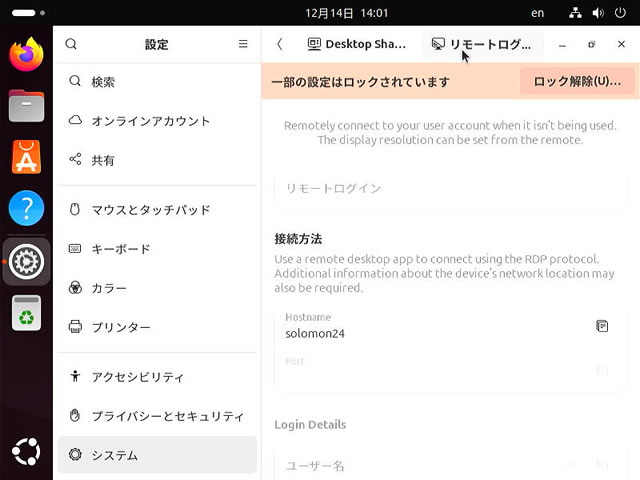Go back using the left chevron arrow
Screen dimensions: 640x480
tap(279, 44)
